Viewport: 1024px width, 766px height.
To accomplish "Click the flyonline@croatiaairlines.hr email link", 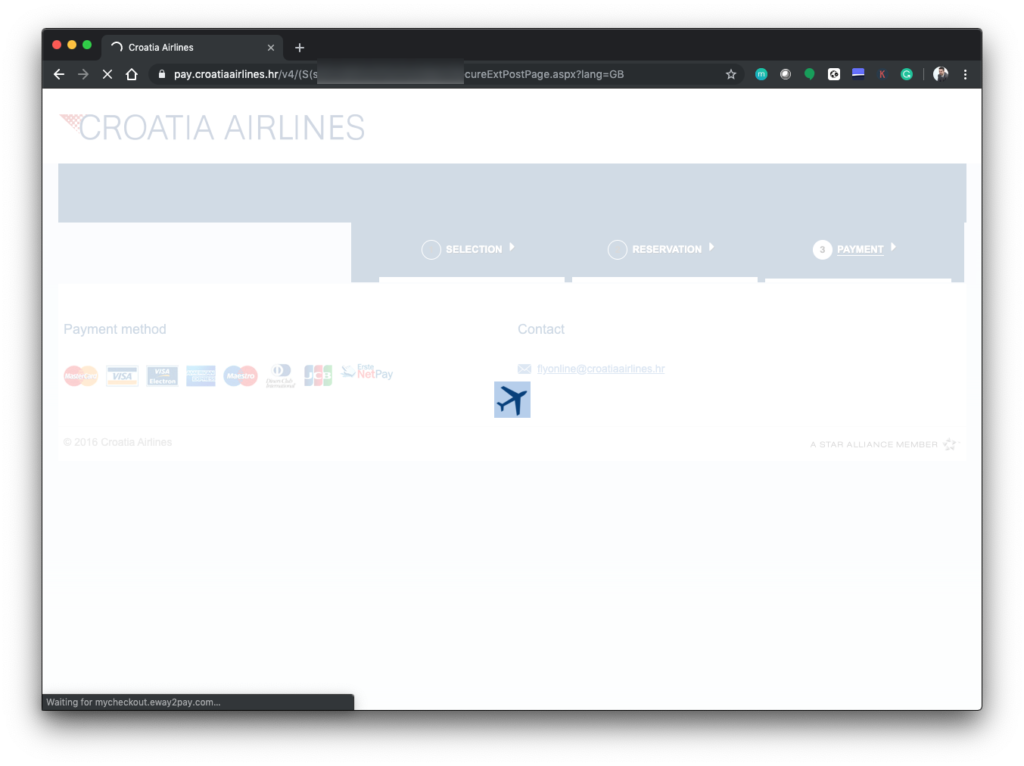I will 600,369.
